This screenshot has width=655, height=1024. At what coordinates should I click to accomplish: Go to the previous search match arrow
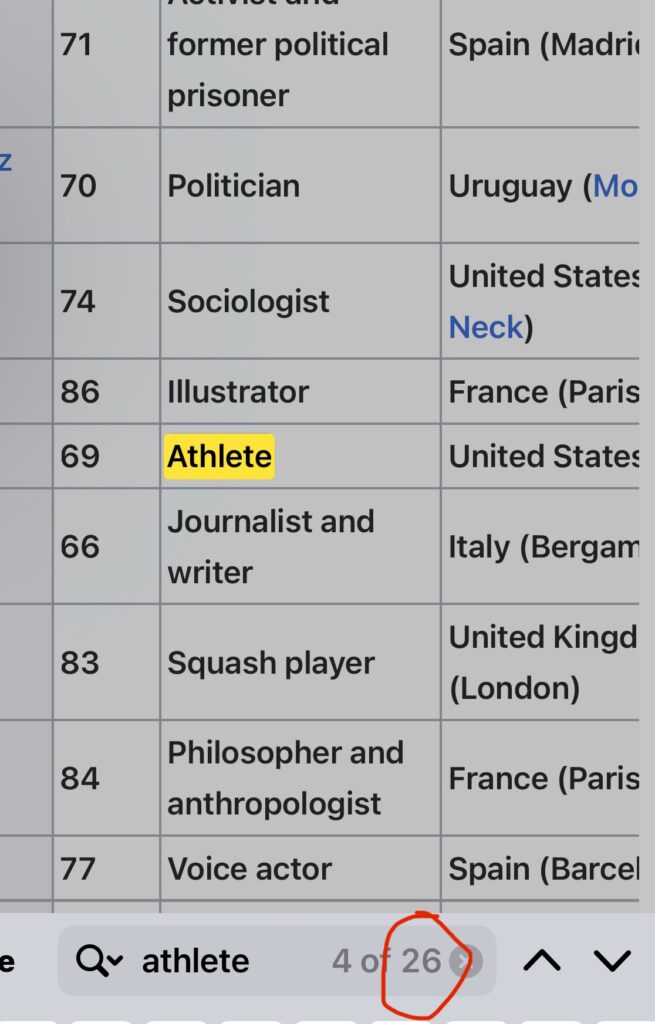pyautogui.click(x=541, y=961)
